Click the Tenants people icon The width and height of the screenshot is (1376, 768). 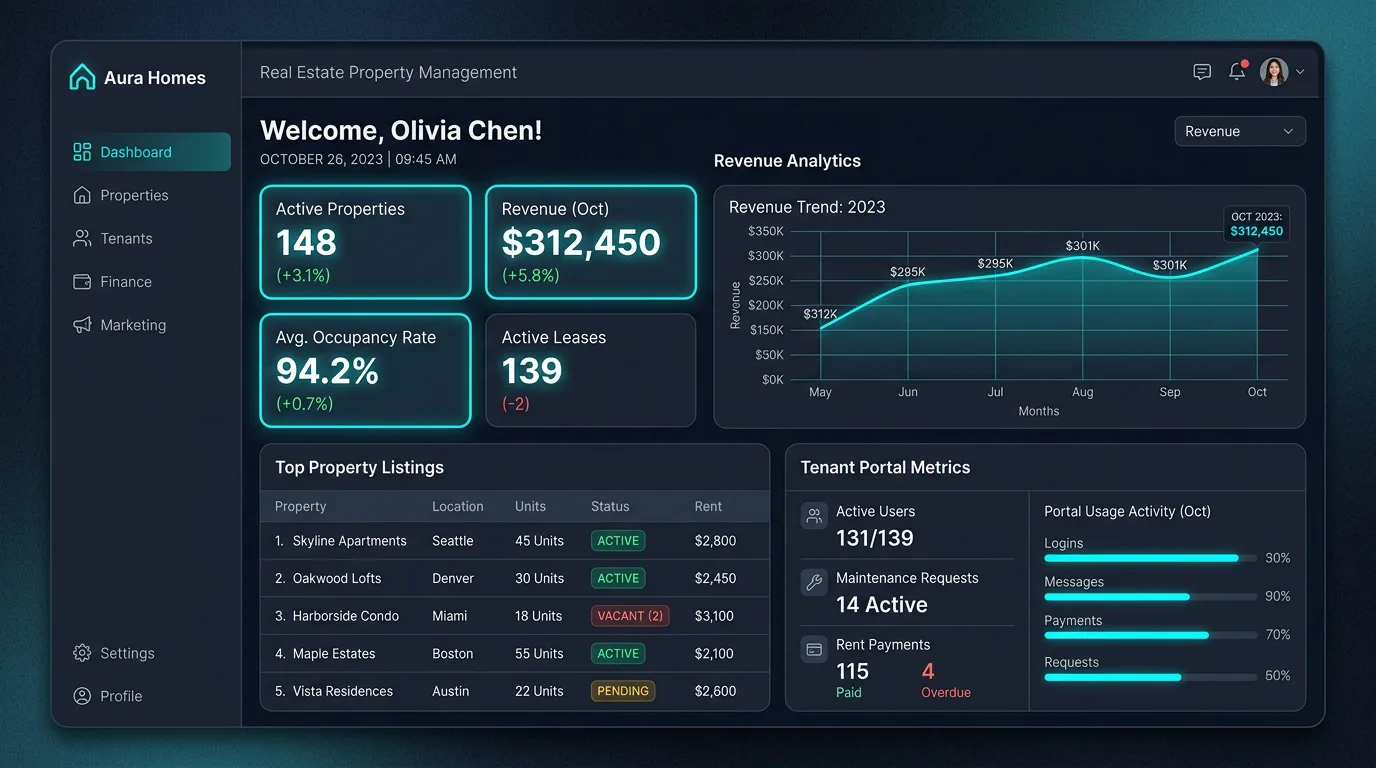click(x=82, y=238)
